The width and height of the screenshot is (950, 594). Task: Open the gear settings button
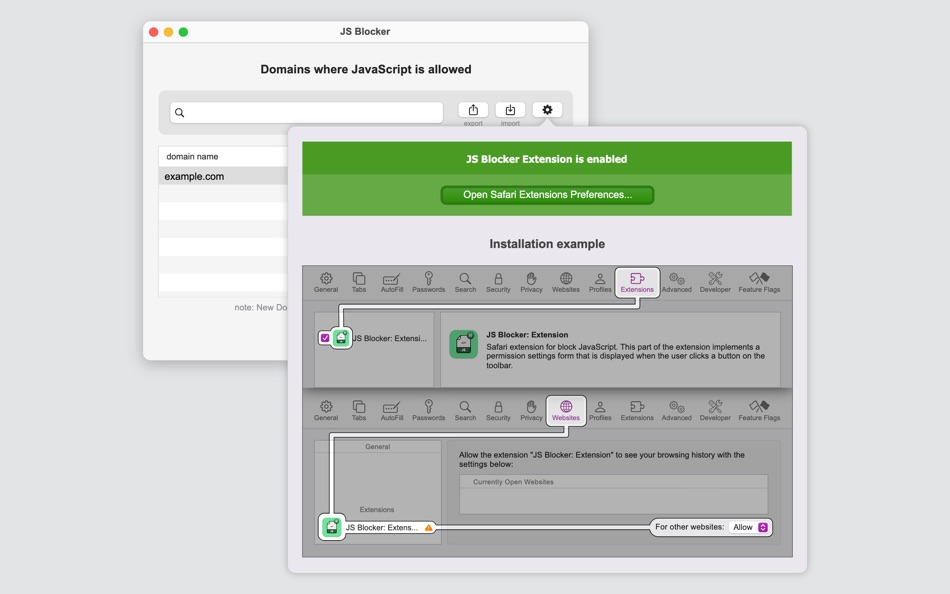547,110
